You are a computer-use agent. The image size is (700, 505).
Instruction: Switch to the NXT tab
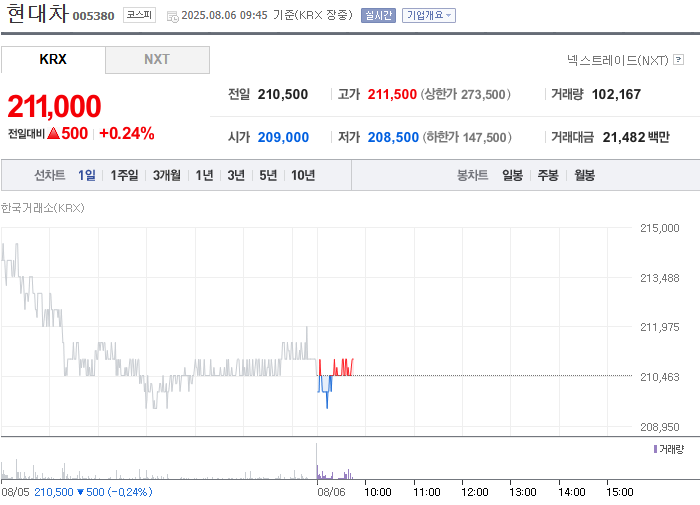tap(157, 59)
